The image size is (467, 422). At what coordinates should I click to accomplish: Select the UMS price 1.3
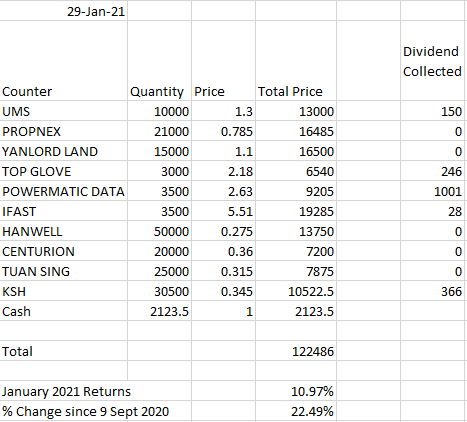tap(223, 111)
